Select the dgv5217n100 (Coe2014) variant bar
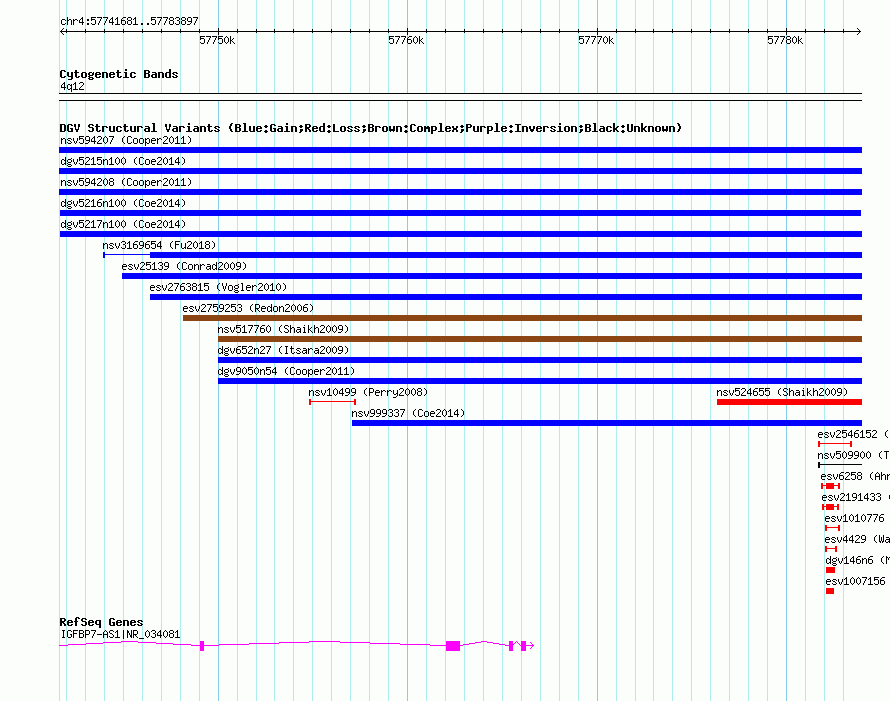The height and width of the screenshot is (701, 890). [460, 234]
